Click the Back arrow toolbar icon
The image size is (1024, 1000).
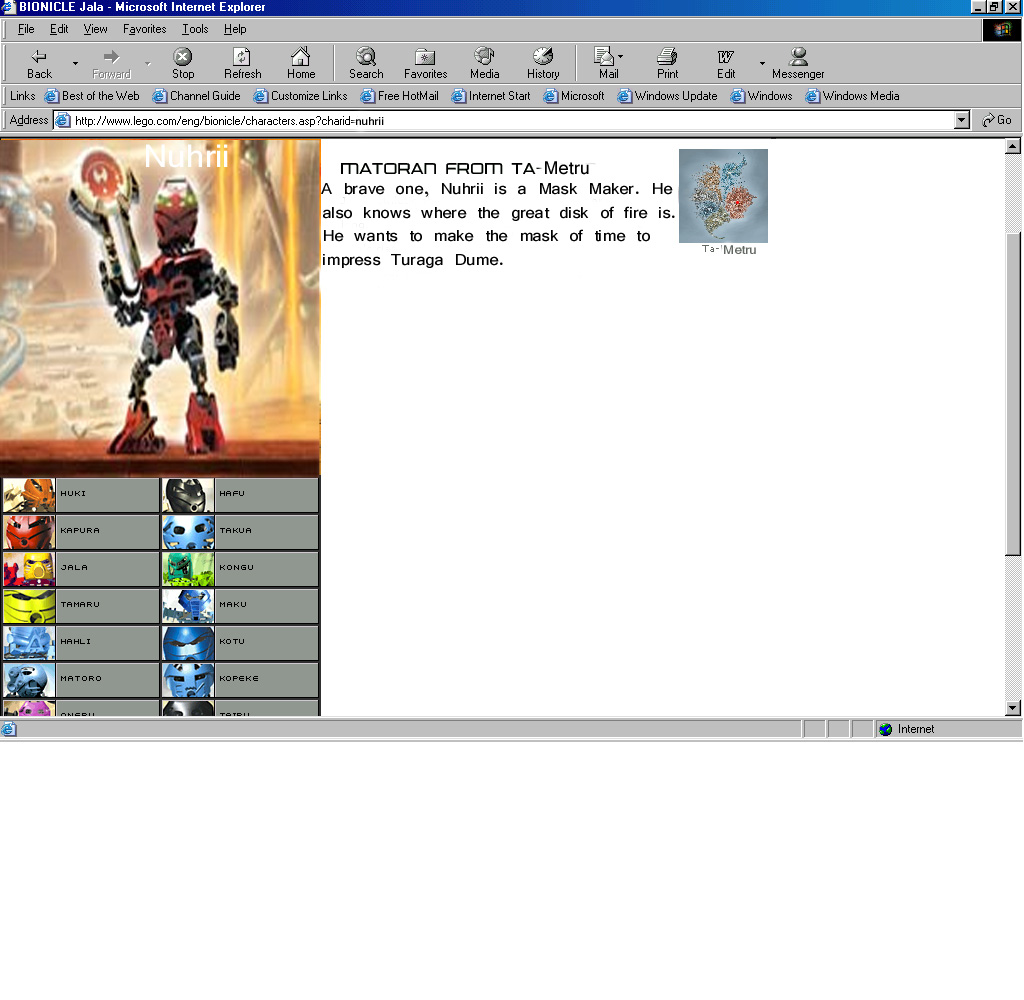39,57
